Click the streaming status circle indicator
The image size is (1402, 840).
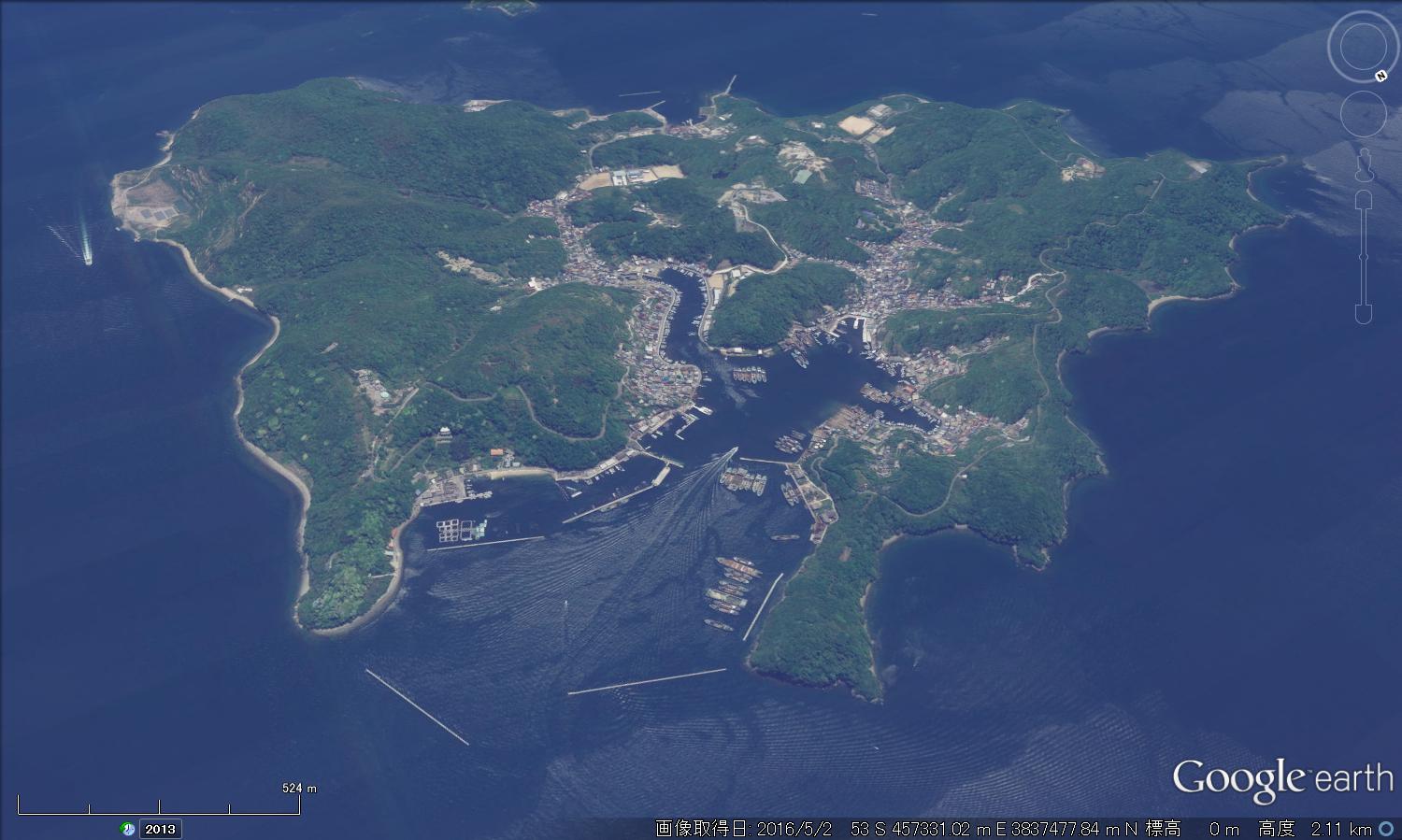[x=1384, y=829]
